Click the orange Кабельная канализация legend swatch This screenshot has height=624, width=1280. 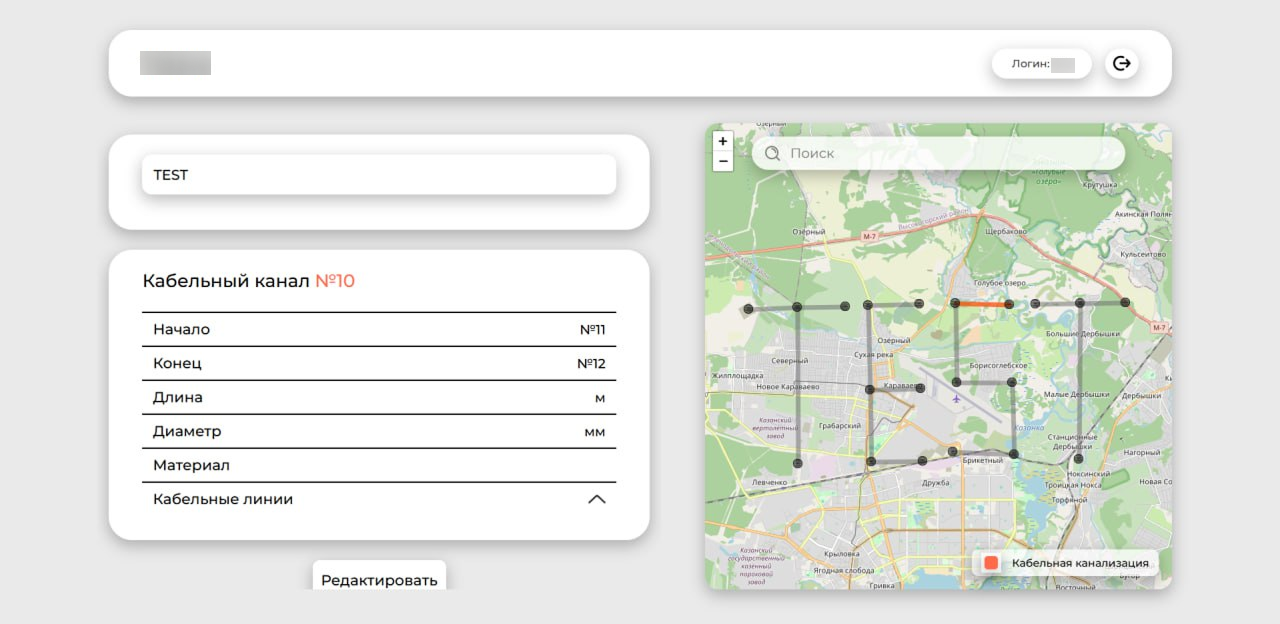pyautogui.click(x=991, y=563)
